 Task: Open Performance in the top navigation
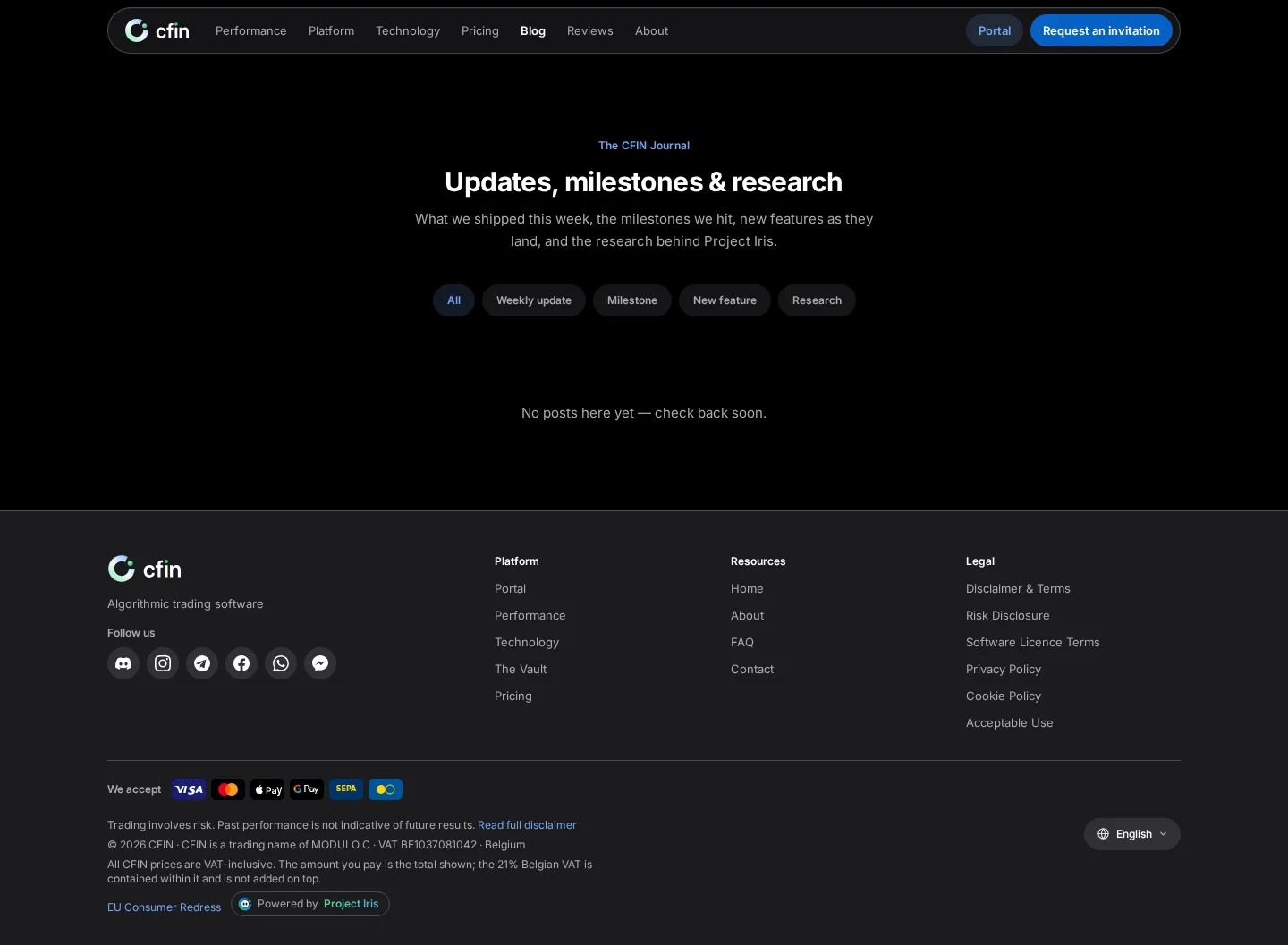click(251, 30)
